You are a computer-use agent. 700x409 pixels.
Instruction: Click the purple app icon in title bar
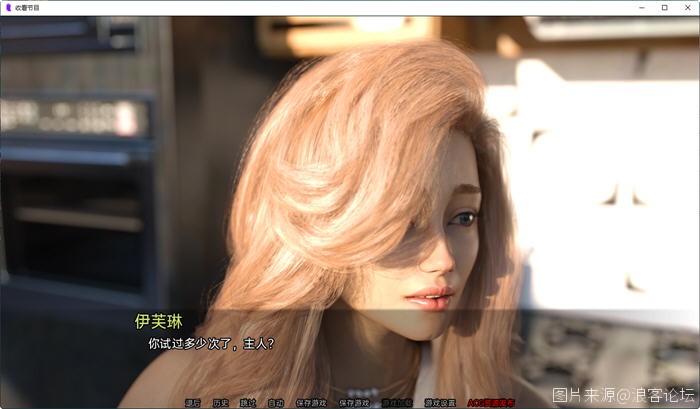click(7, 7)
